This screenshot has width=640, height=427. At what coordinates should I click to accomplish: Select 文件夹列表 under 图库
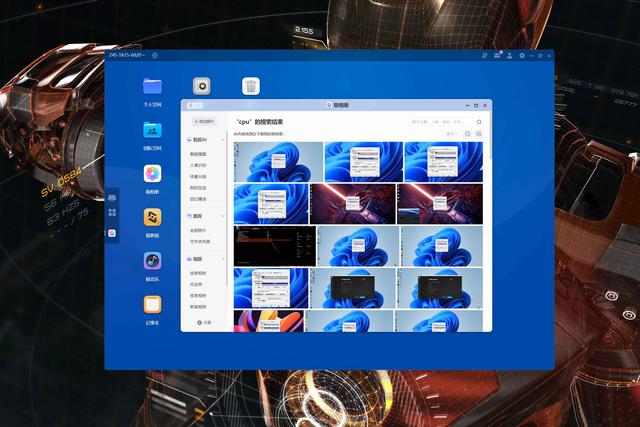(x=200, y=242)
